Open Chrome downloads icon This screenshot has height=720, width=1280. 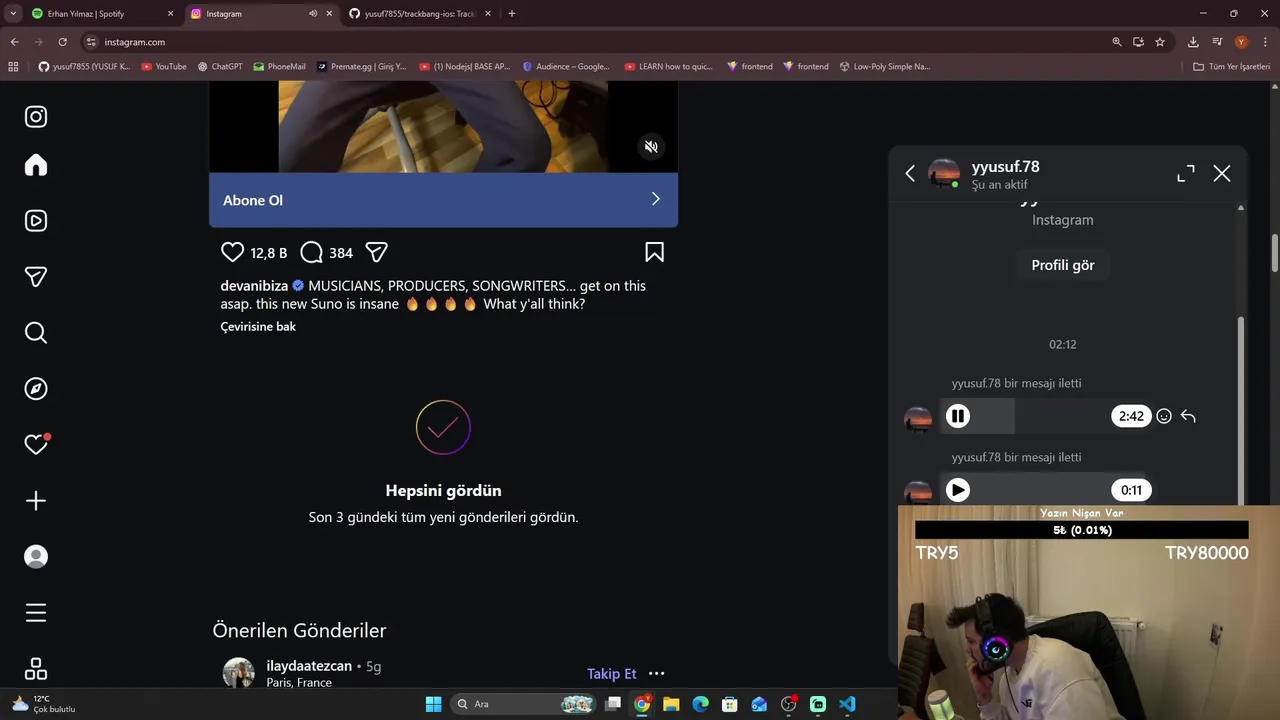click(1193, 42)
